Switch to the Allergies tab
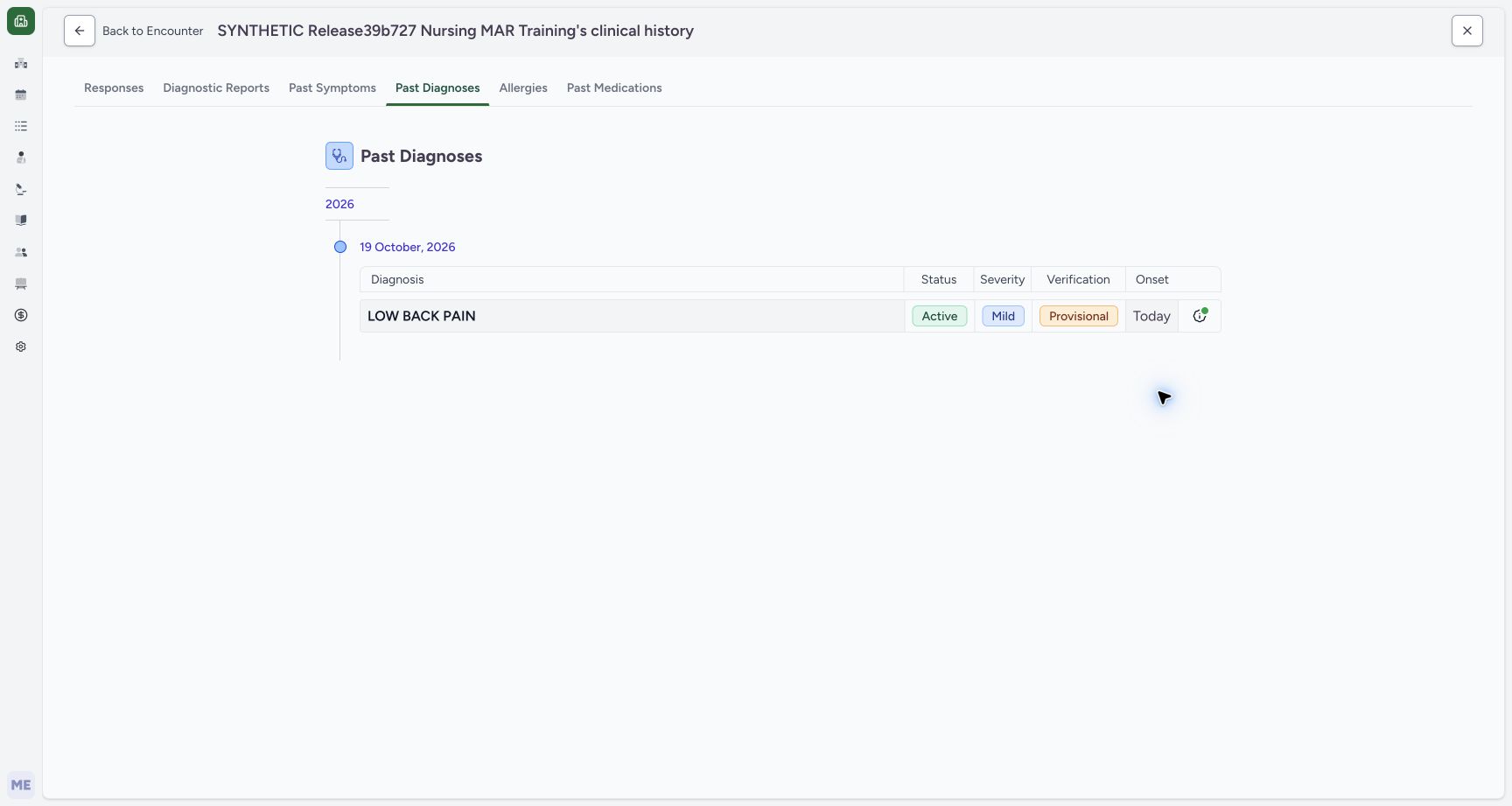Viewport: 1512px width, 806px height. click(523, 88)
